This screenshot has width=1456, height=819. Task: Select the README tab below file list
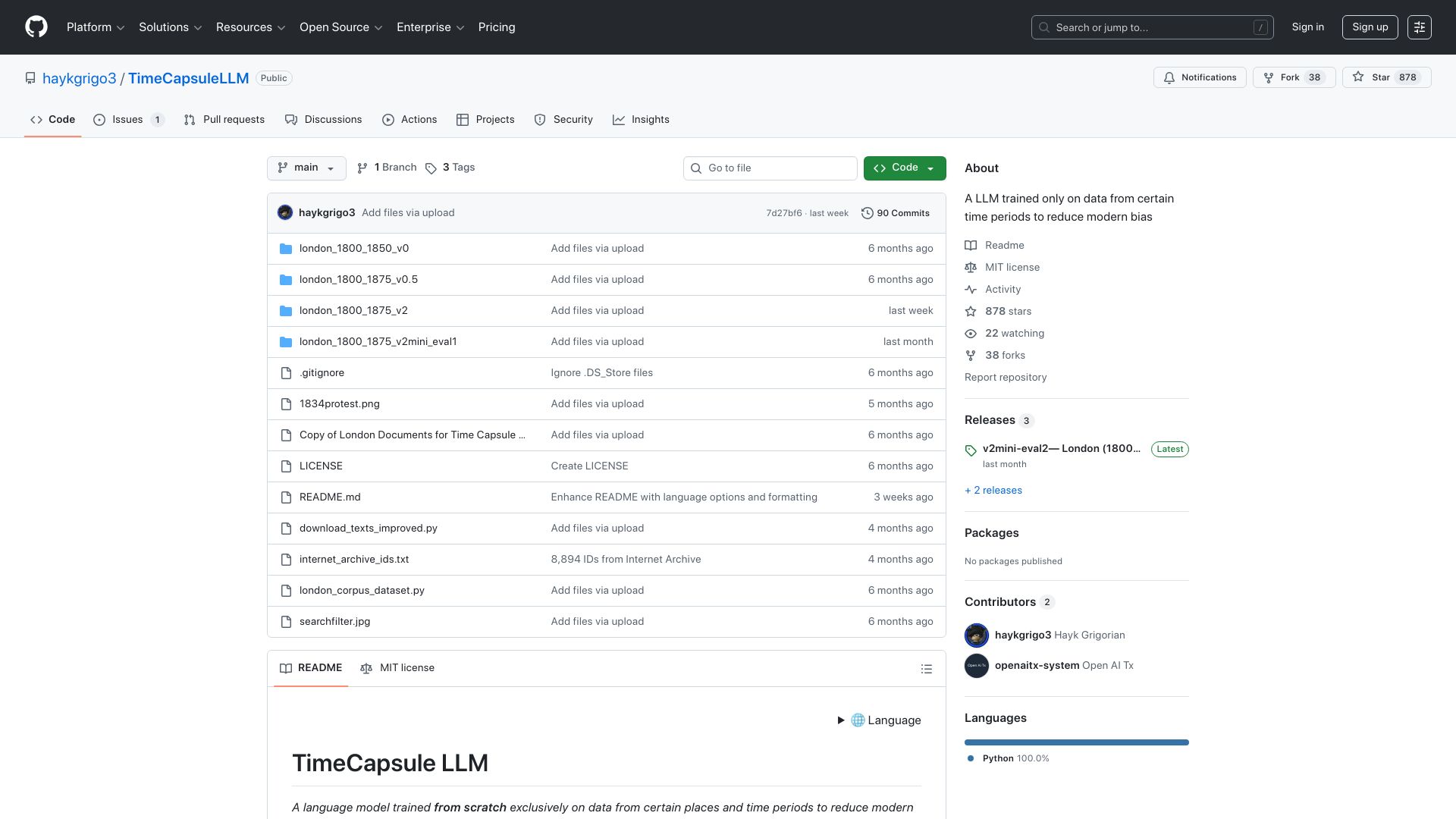click(x=311, y=668)
